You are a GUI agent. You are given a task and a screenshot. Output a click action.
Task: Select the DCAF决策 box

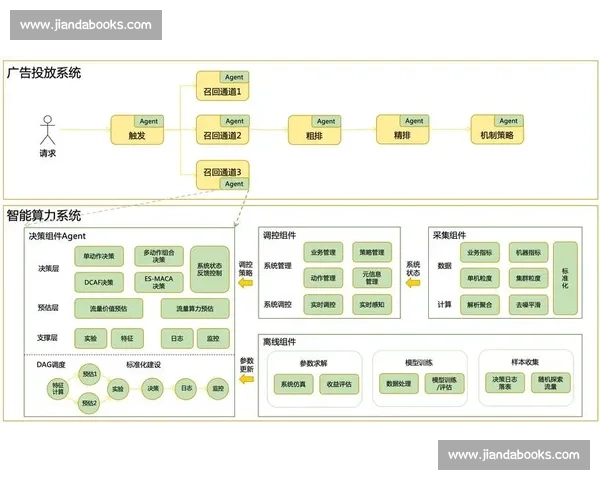click(x=99, y=282)
